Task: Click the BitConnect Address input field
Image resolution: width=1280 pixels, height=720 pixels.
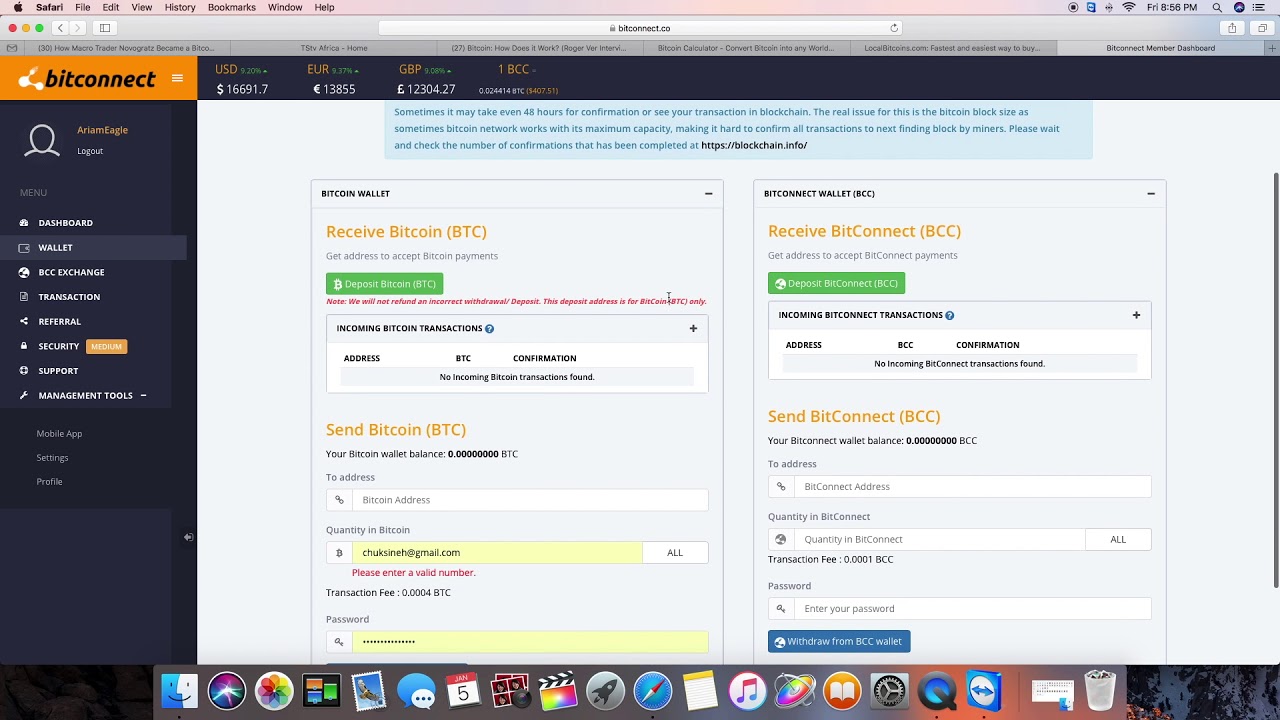Action: pos(972,487)
